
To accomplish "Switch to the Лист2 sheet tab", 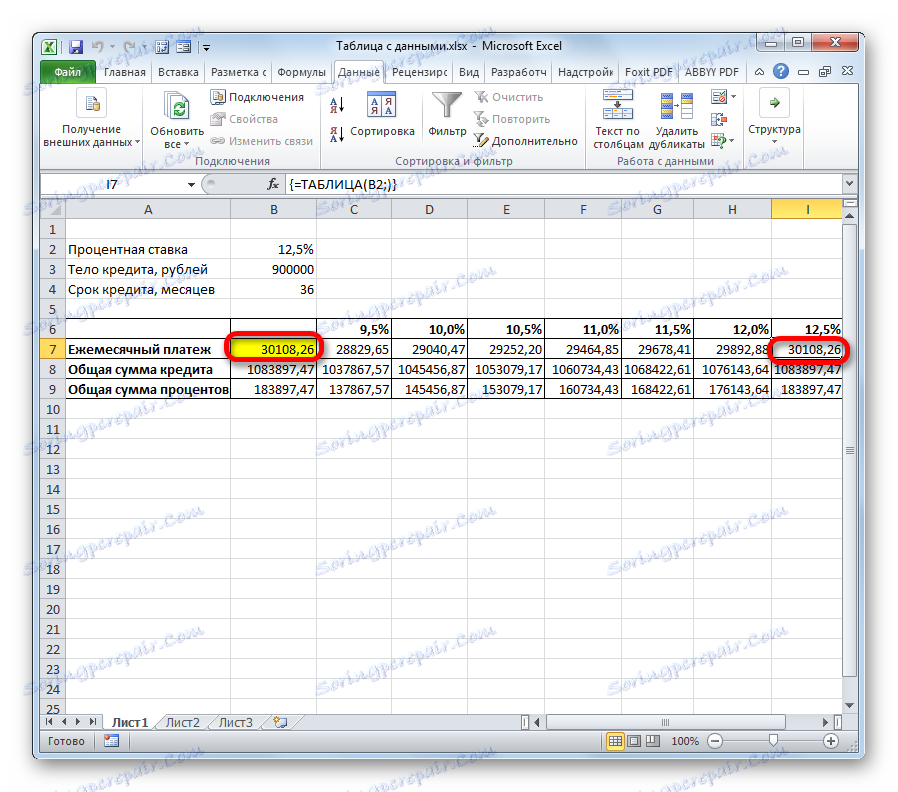I will [182, 723].
